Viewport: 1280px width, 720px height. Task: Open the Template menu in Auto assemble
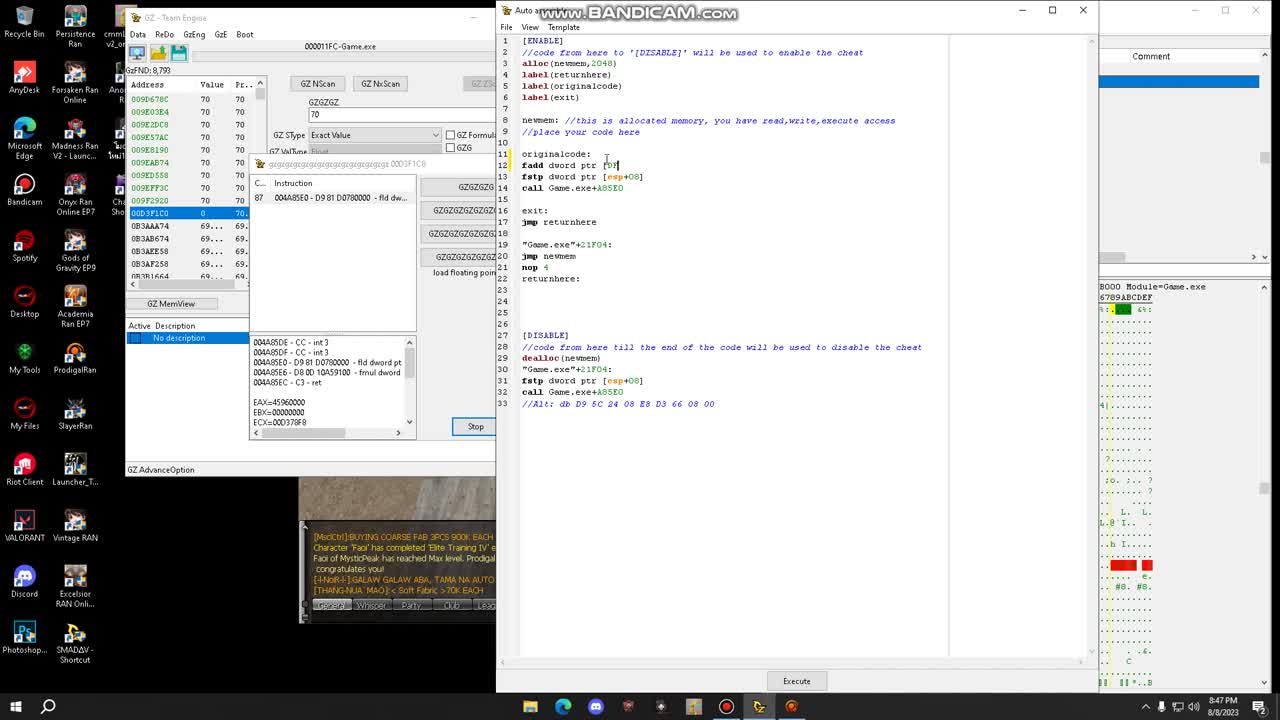click(563, 27)
